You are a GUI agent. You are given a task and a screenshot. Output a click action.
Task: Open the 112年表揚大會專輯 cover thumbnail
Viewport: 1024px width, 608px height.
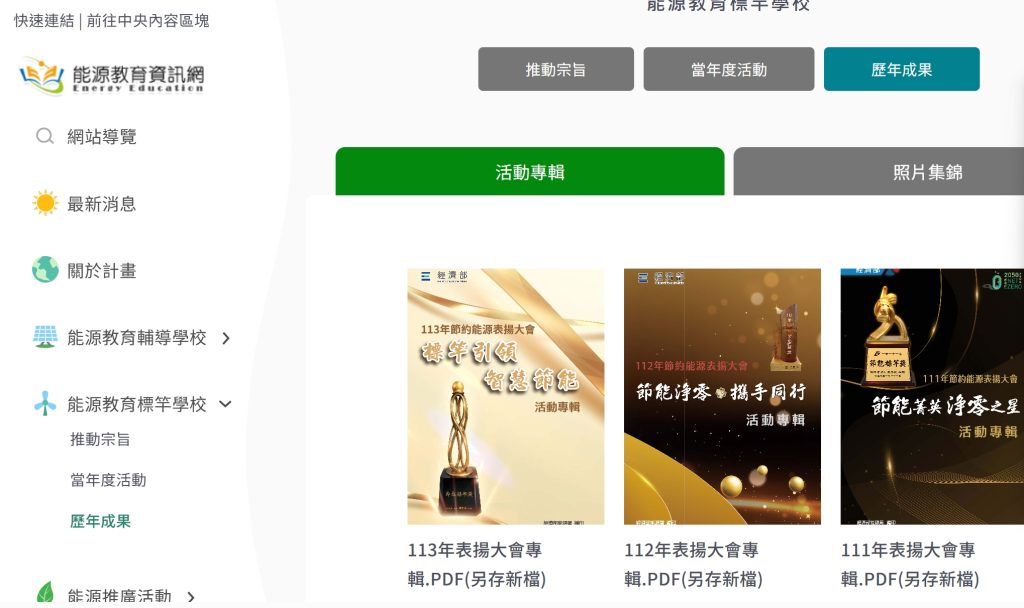tap(722, 396)
